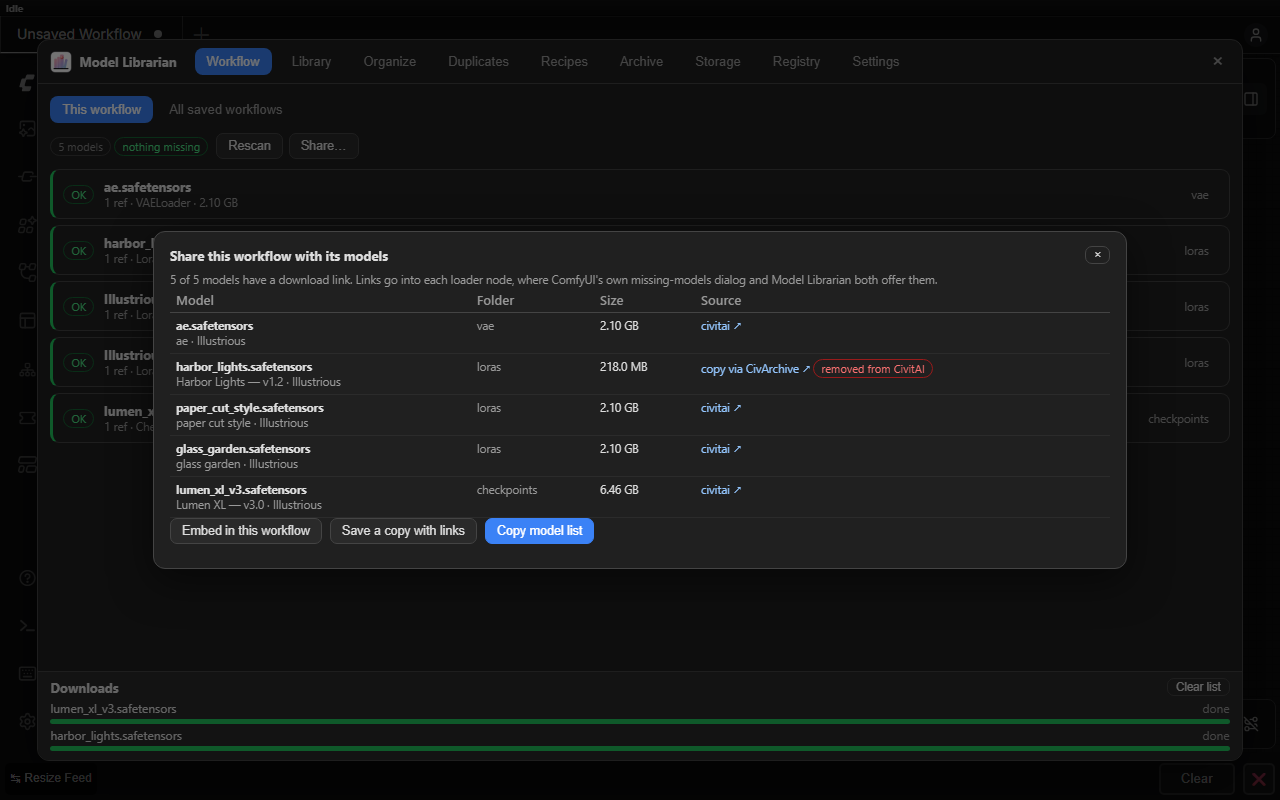The height and width of the screenshot is (800, 1280).
Task: Open the settings gear in sidebar
Action: tap(27, 721)
